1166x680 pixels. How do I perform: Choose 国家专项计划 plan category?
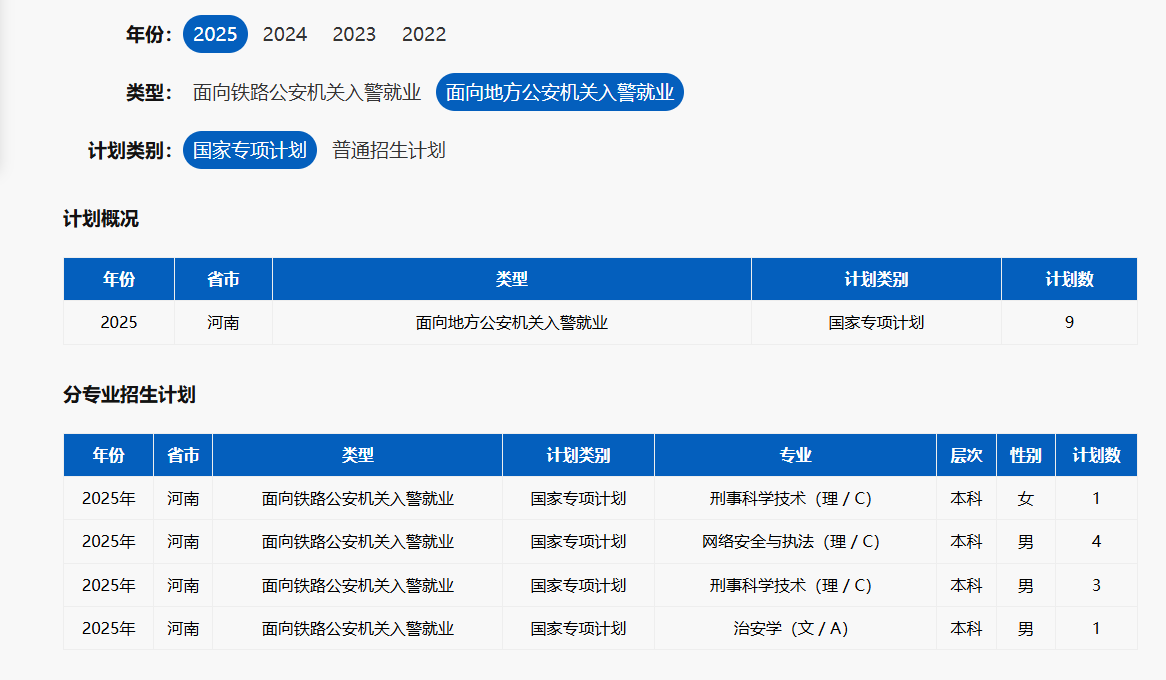pos(249,150)
